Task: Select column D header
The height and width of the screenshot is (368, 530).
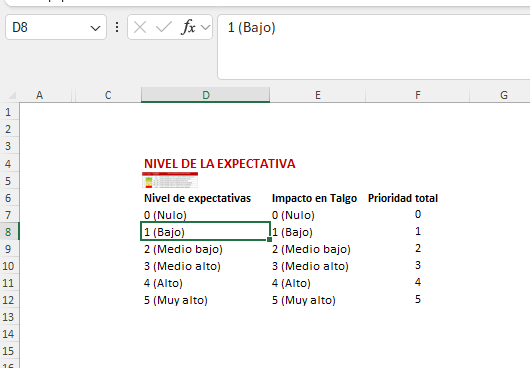Action: (x=206, y=95)
